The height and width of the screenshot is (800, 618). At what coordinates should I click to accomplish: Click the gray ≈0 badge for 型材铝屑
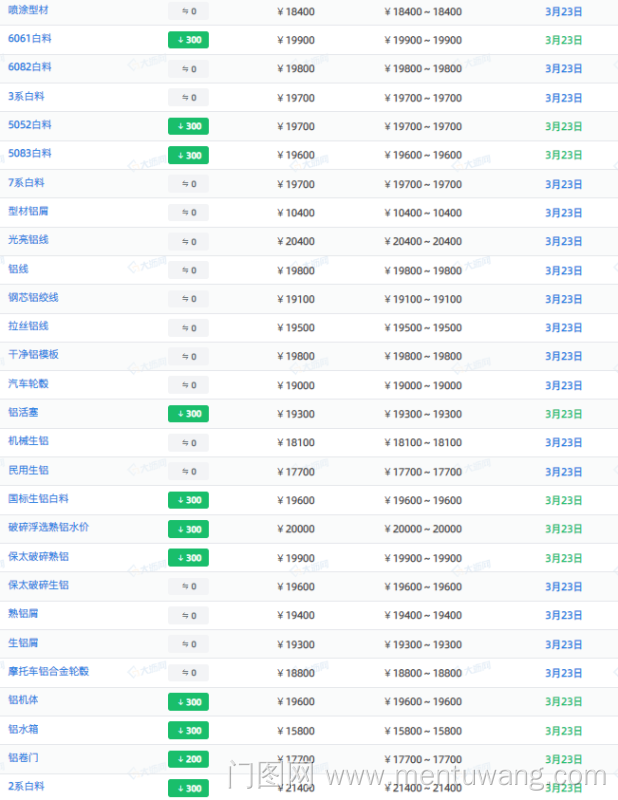coord(188,213)
